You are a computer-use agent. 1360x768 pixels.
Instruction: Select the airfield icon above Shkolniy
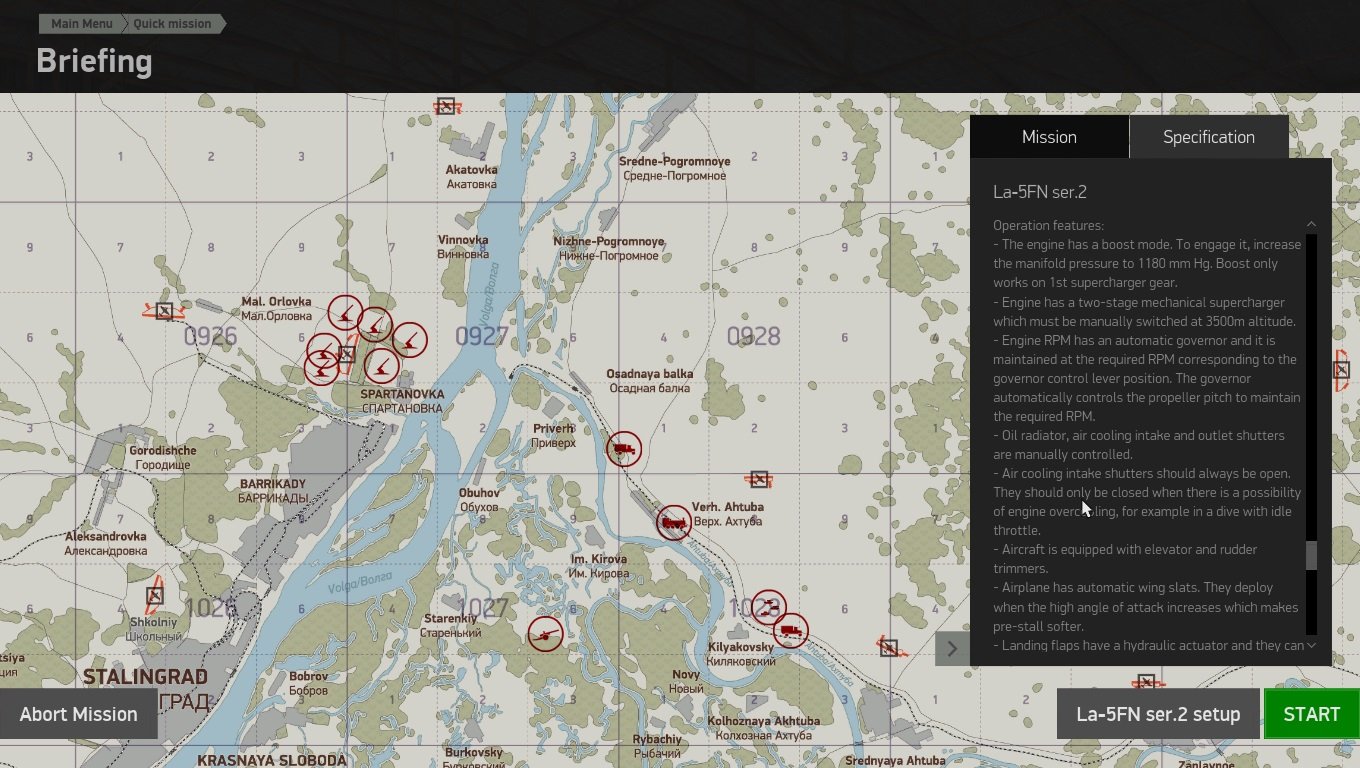tap(154, 597)
